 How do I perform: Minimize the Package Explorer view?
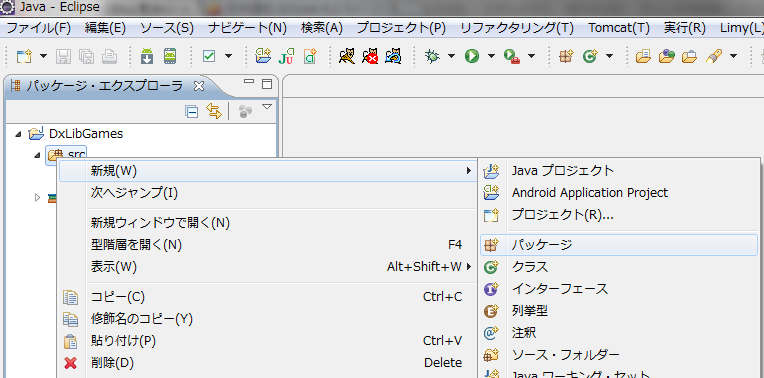249,82
